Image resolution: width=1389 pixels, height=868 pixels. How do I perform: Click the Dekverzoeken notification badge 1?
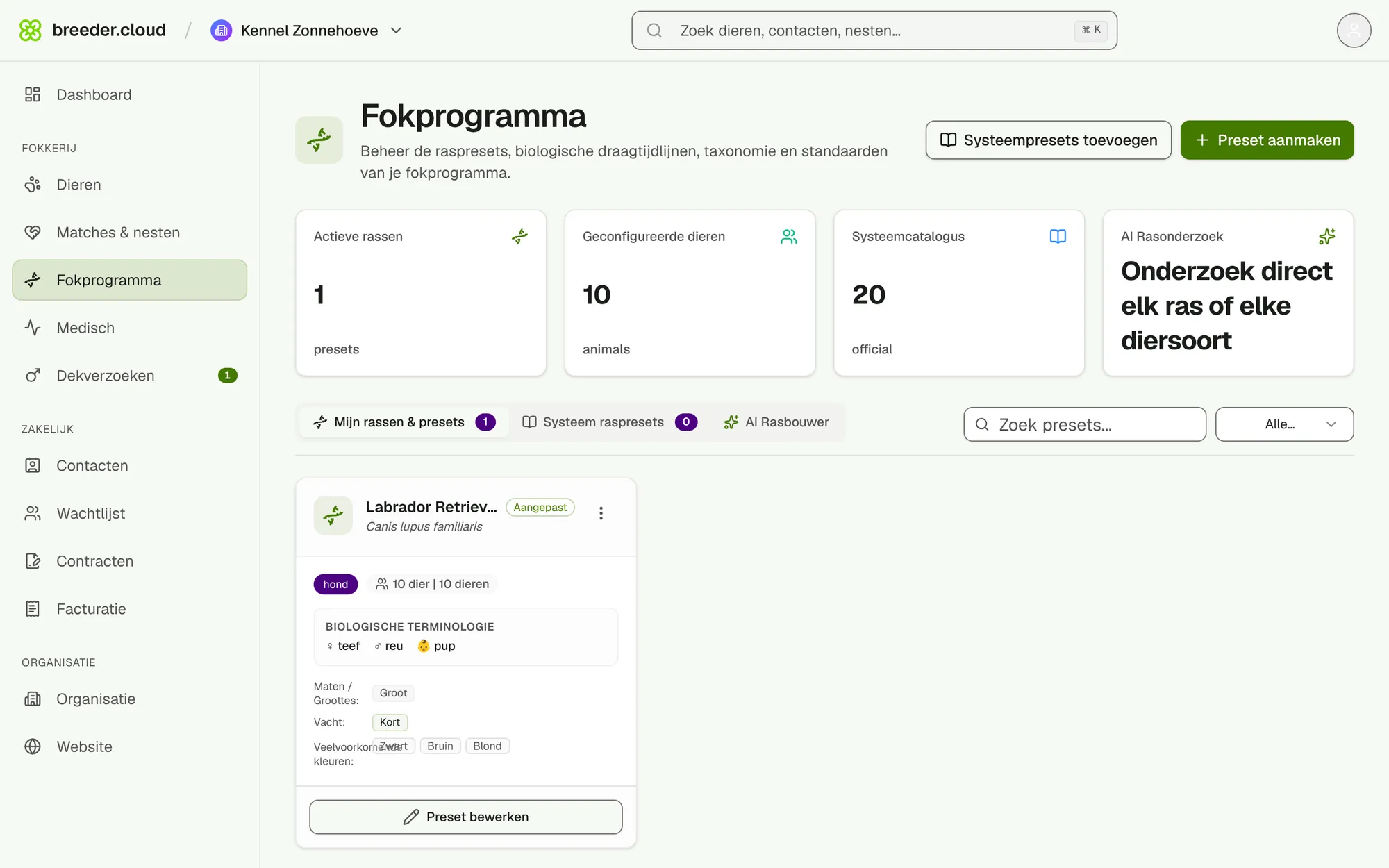point(228,376)
